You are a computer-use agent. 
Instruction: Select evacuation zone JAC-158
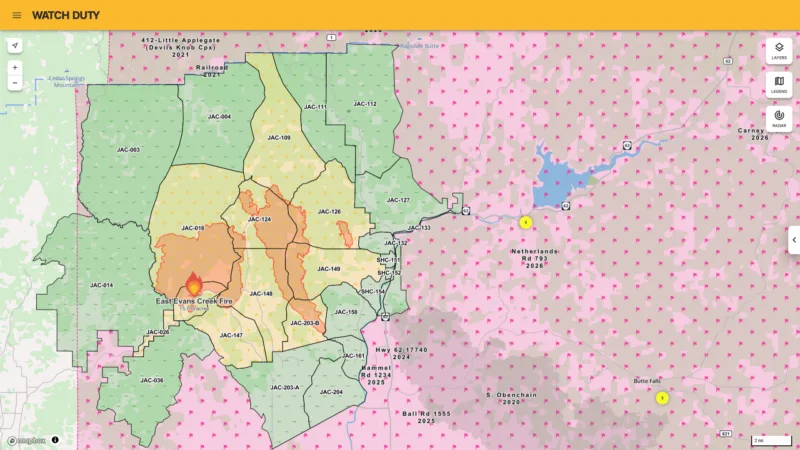click(x=346, y=312)
